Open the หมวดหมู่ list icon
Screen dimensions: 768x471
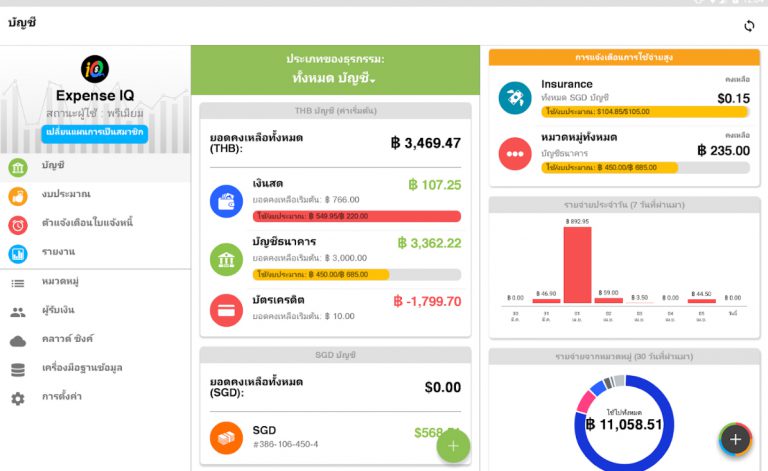tap(18, 283)
